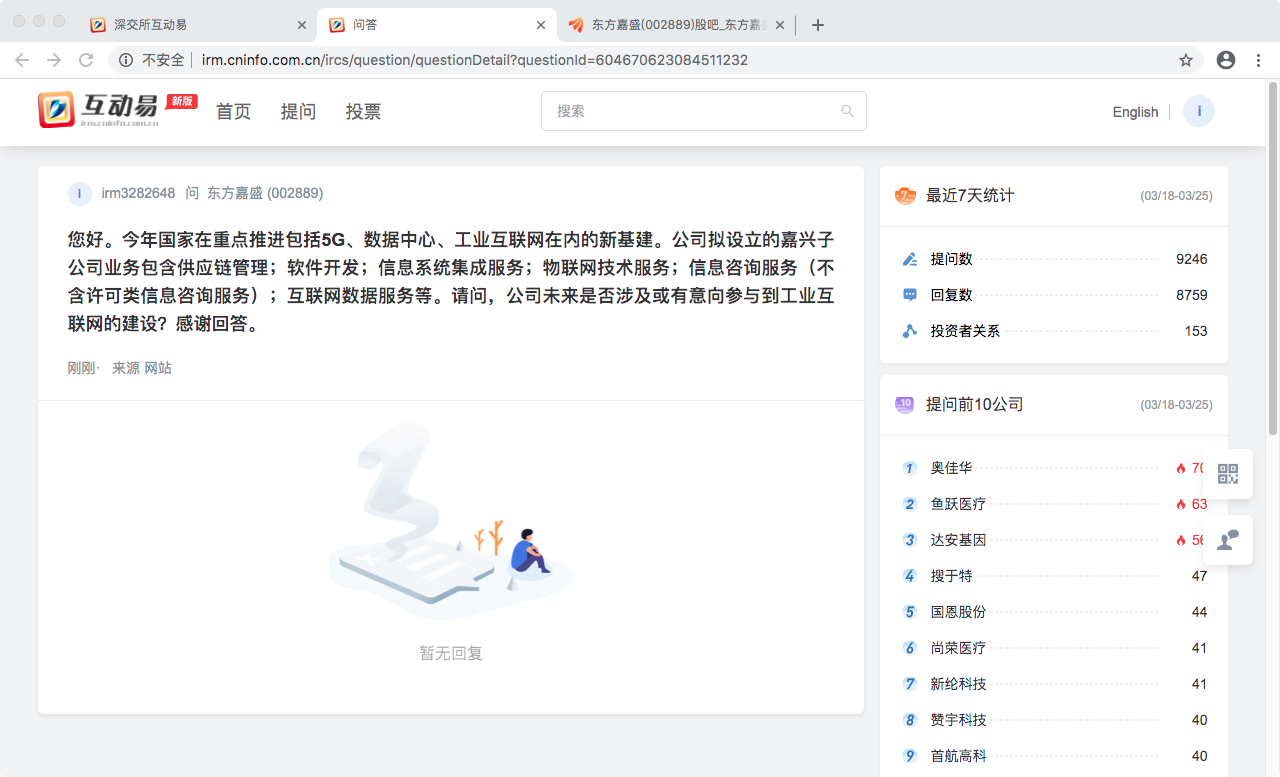1280x777 pixels.
Task: Click the 回复数 chat bubble icon
Action: (x=910, y=295)
